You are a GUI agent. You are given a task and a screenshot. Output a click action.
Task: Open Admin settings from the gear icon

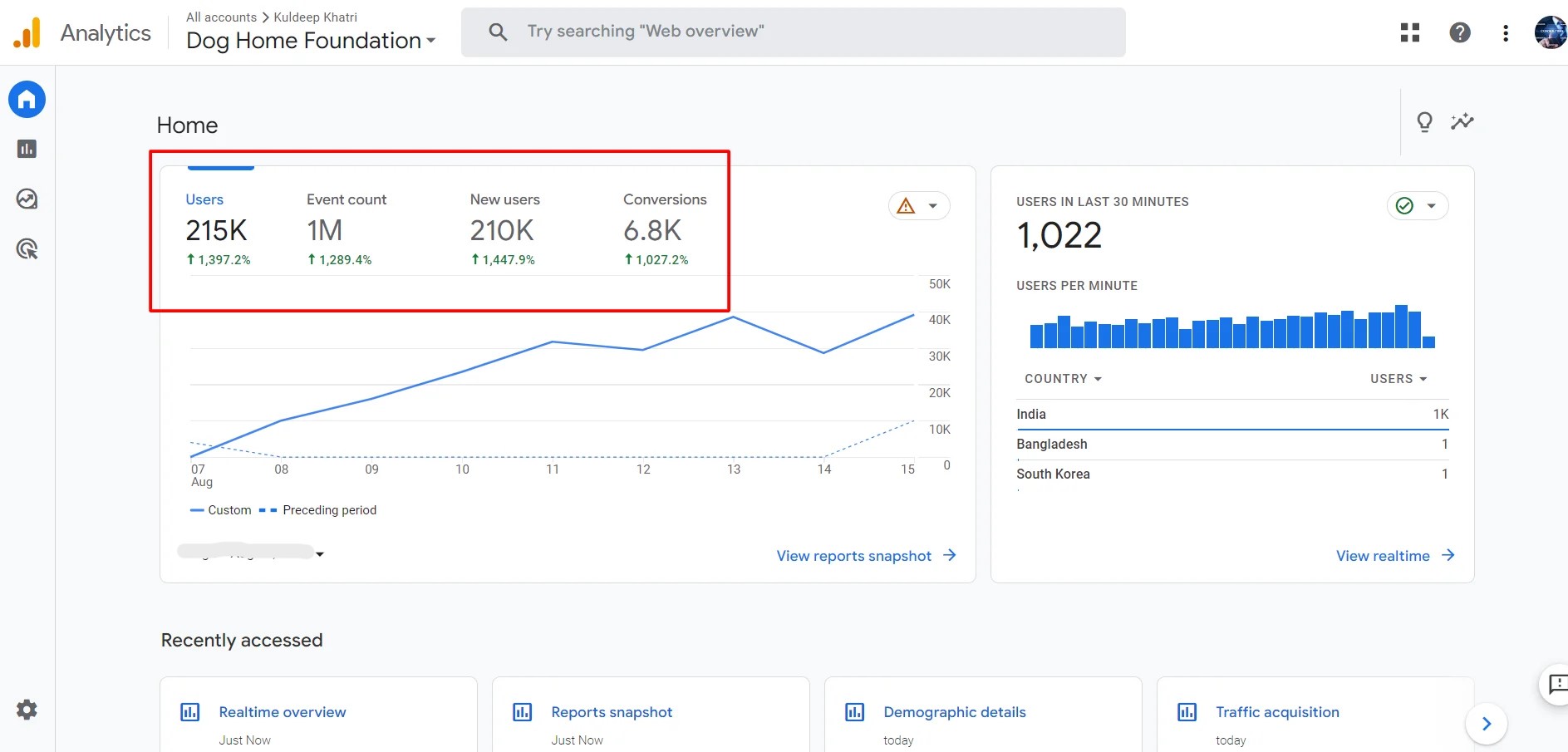pos(27,710)
